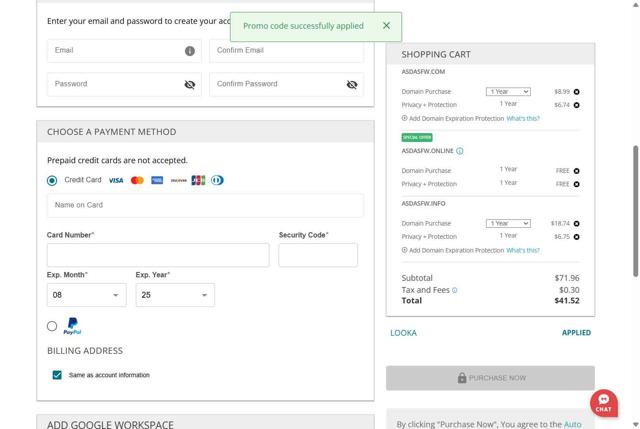Screen dimensions: 640x429
Task: Click the APPLIED promo status
Action: [x=576, y=333]
